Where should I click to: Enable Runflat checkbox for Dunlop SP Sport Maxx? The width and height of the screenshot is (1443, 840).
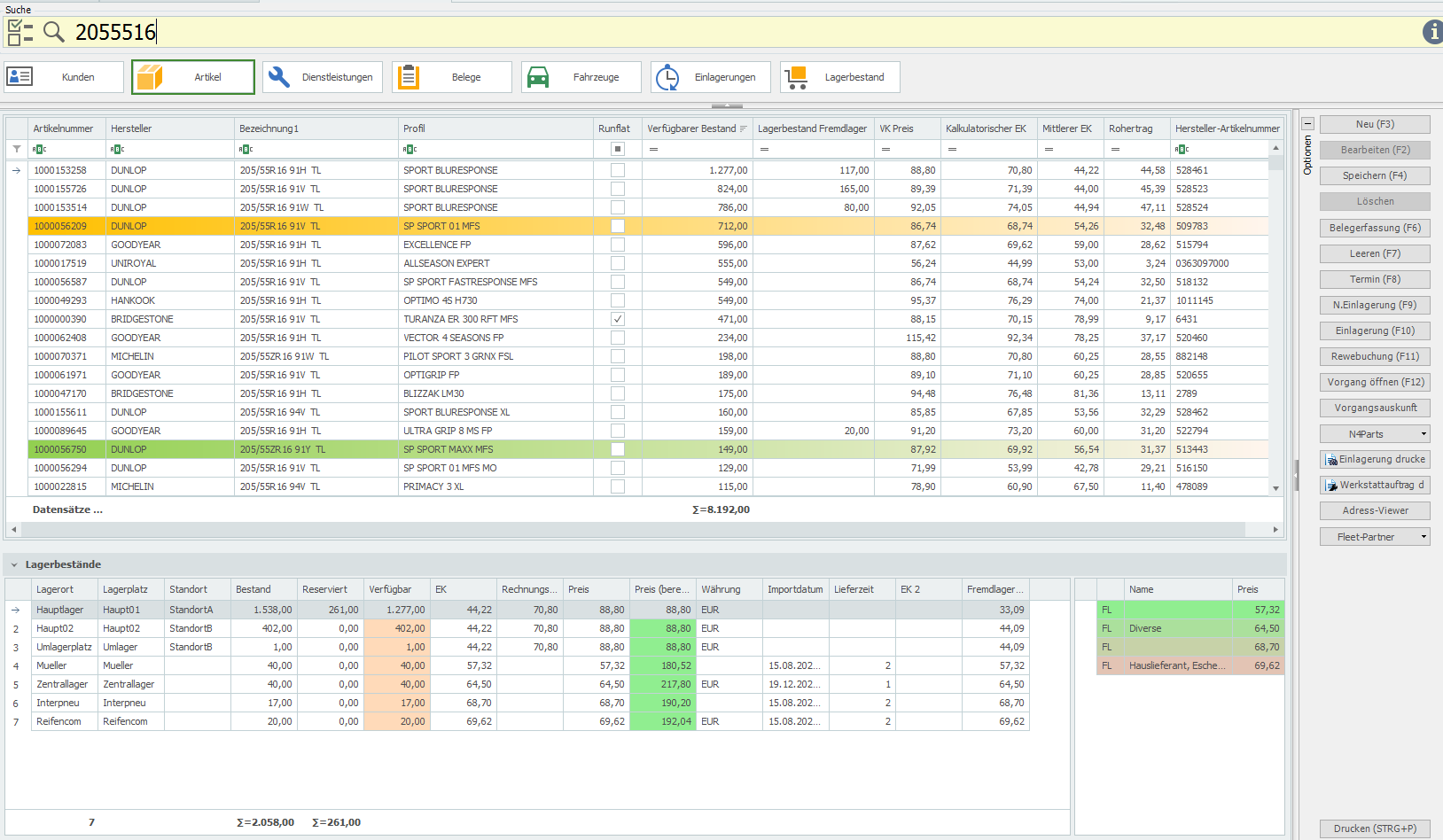pos(618,449)
